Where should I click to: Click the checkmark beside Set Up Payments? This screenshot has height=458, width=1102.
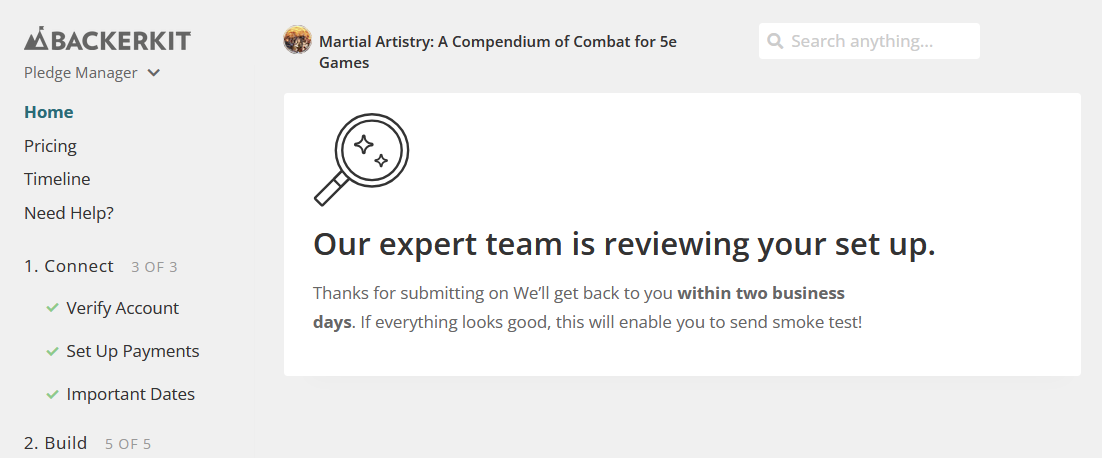[52, 351]
